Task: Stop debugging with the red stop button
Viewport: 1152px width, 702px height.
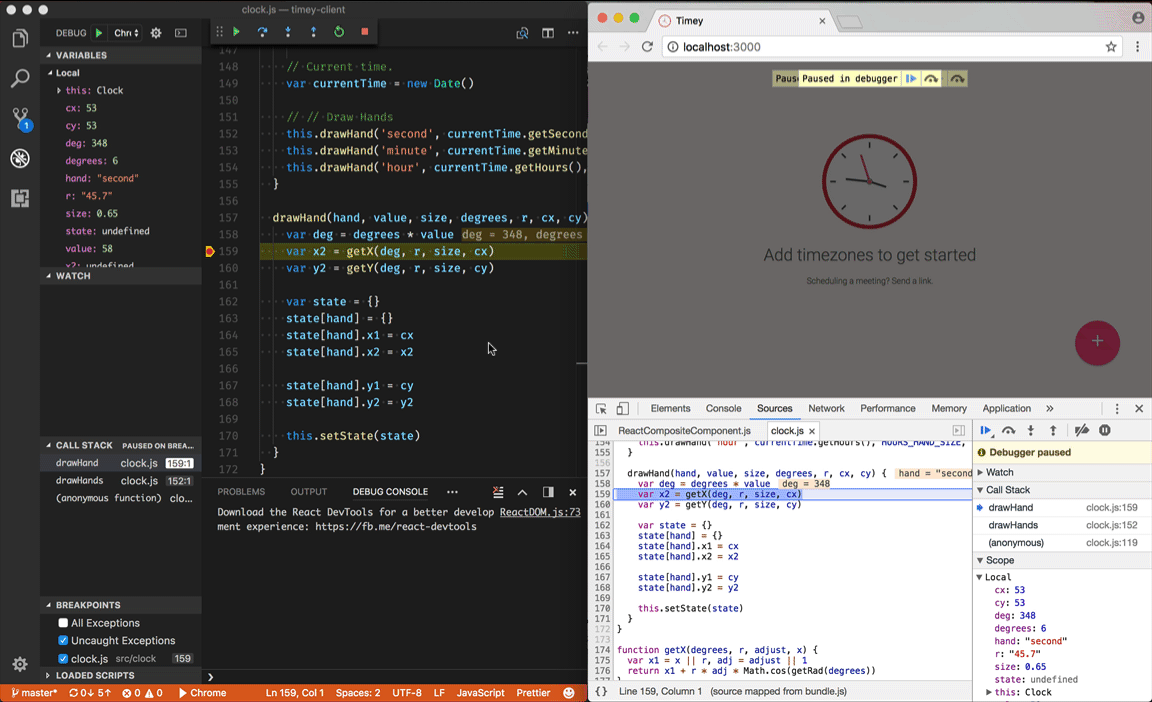Action: point(365,32)
